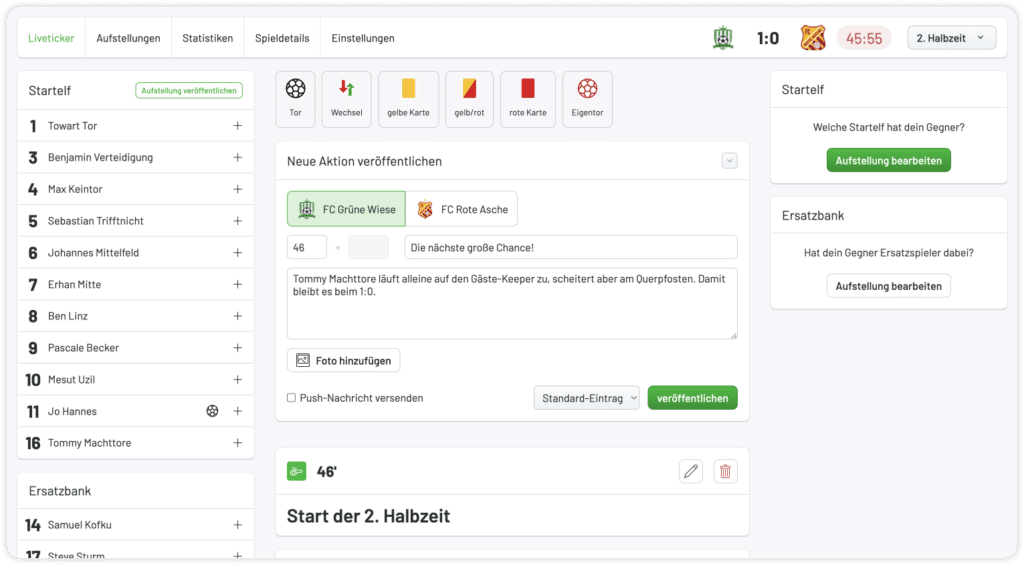Click plus icon for Jo Hannes
The image size is (1024, 565).
[x=238, y=411]
